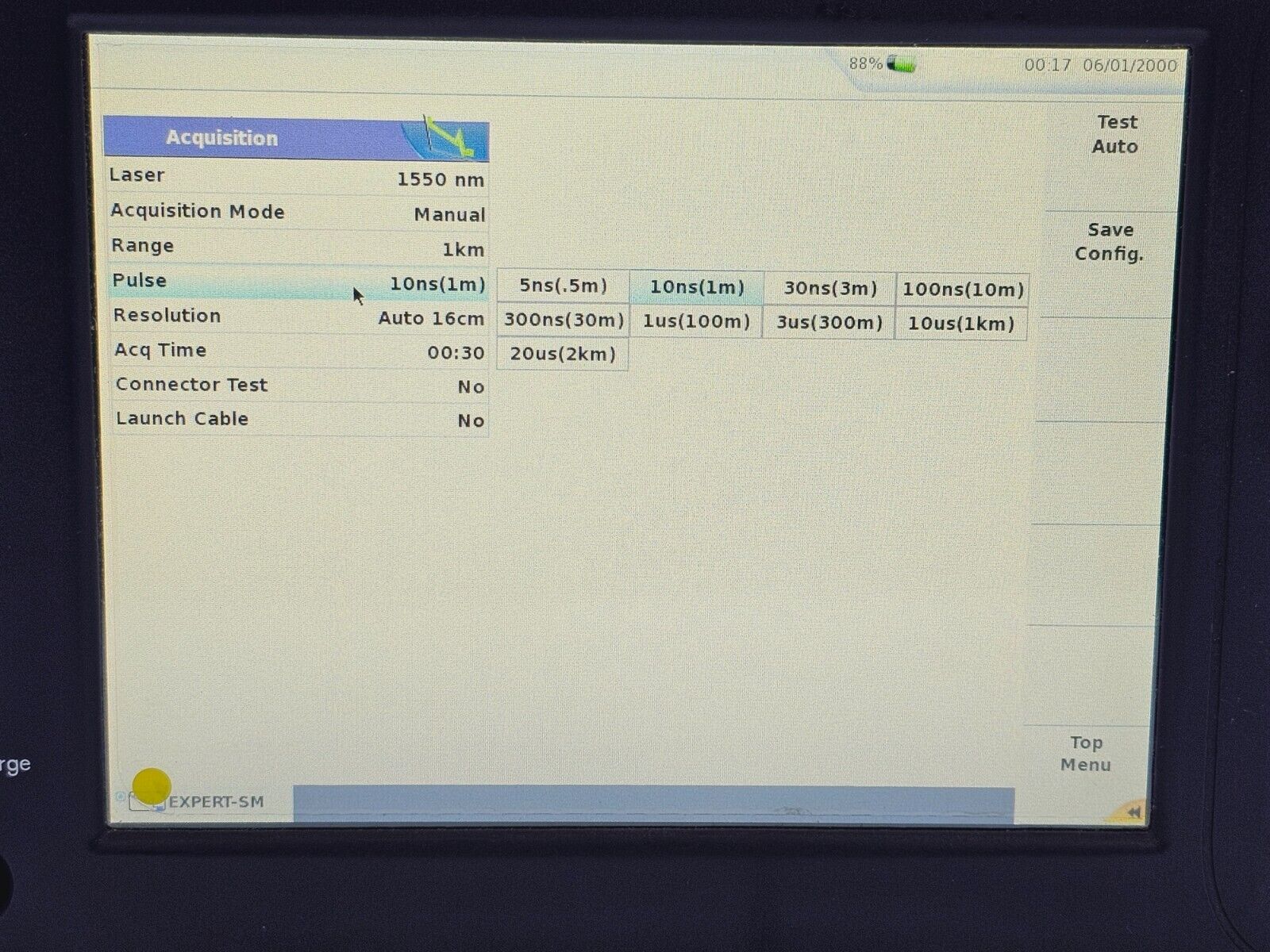Select the 20us(2km) pulse option
Viewport: 1270px width, 952px height.
click(x=563, y=354)
